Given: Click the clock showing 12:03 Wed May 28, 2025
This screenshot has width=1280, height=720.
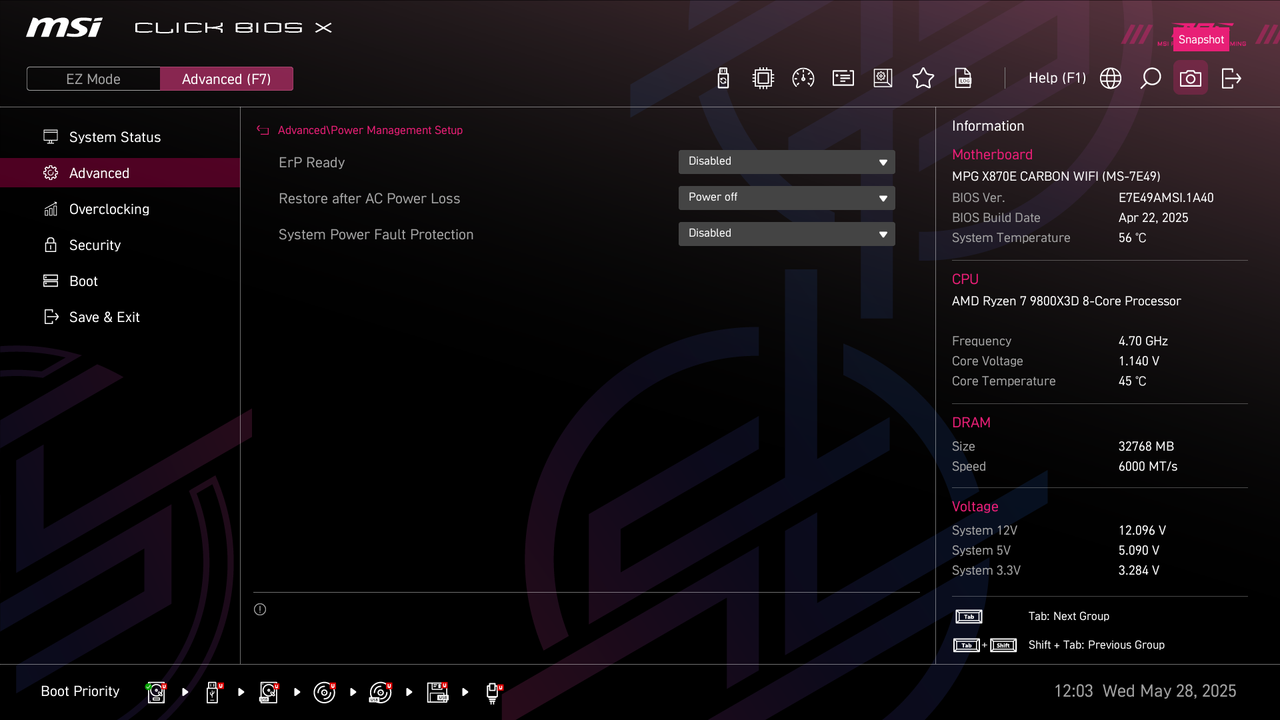Looking at the screenshot, I should click(x=1145, y=691).
